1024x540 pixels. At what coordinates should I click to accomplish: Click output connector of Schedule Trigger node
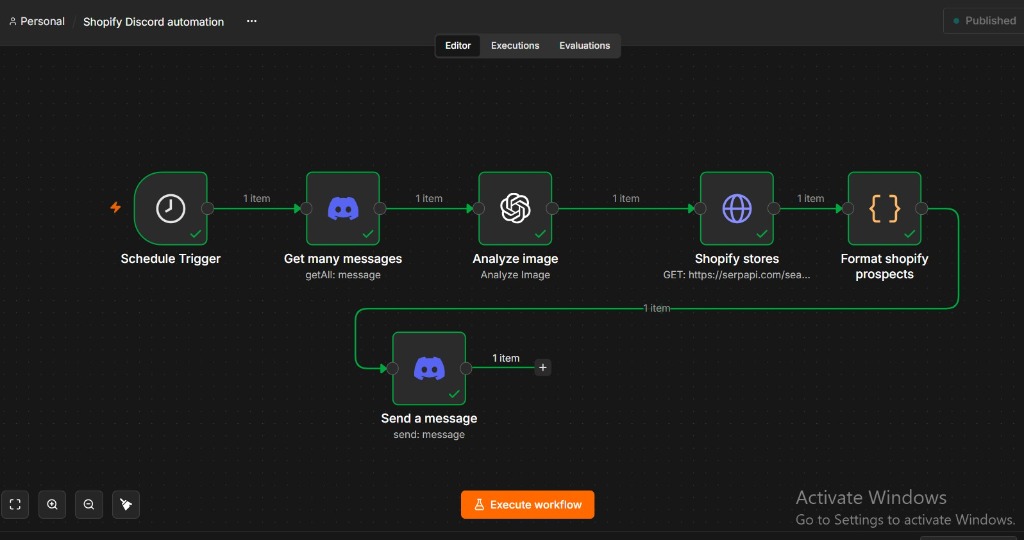click(208, 208)
